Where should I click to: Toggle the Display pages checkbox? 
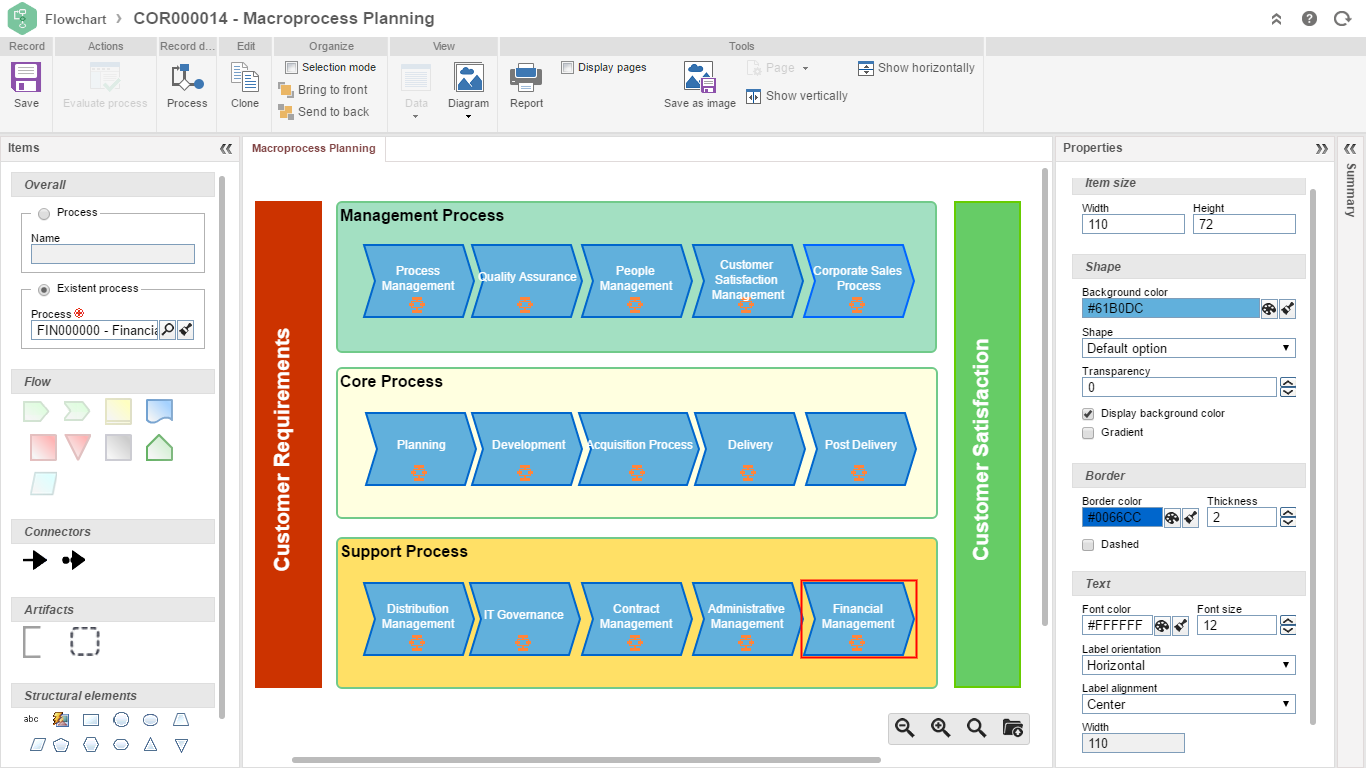568,68
